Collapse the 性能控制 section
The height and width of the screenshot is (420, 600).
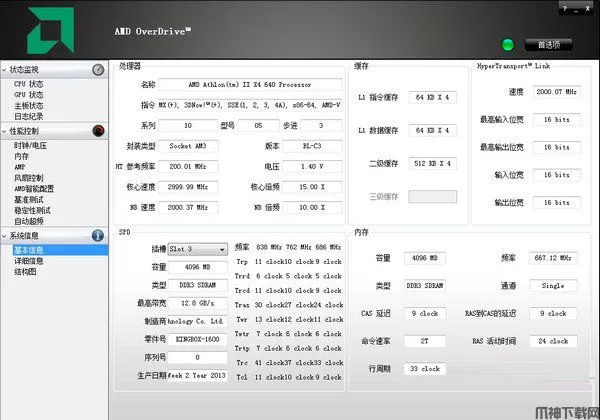(5, 131)
